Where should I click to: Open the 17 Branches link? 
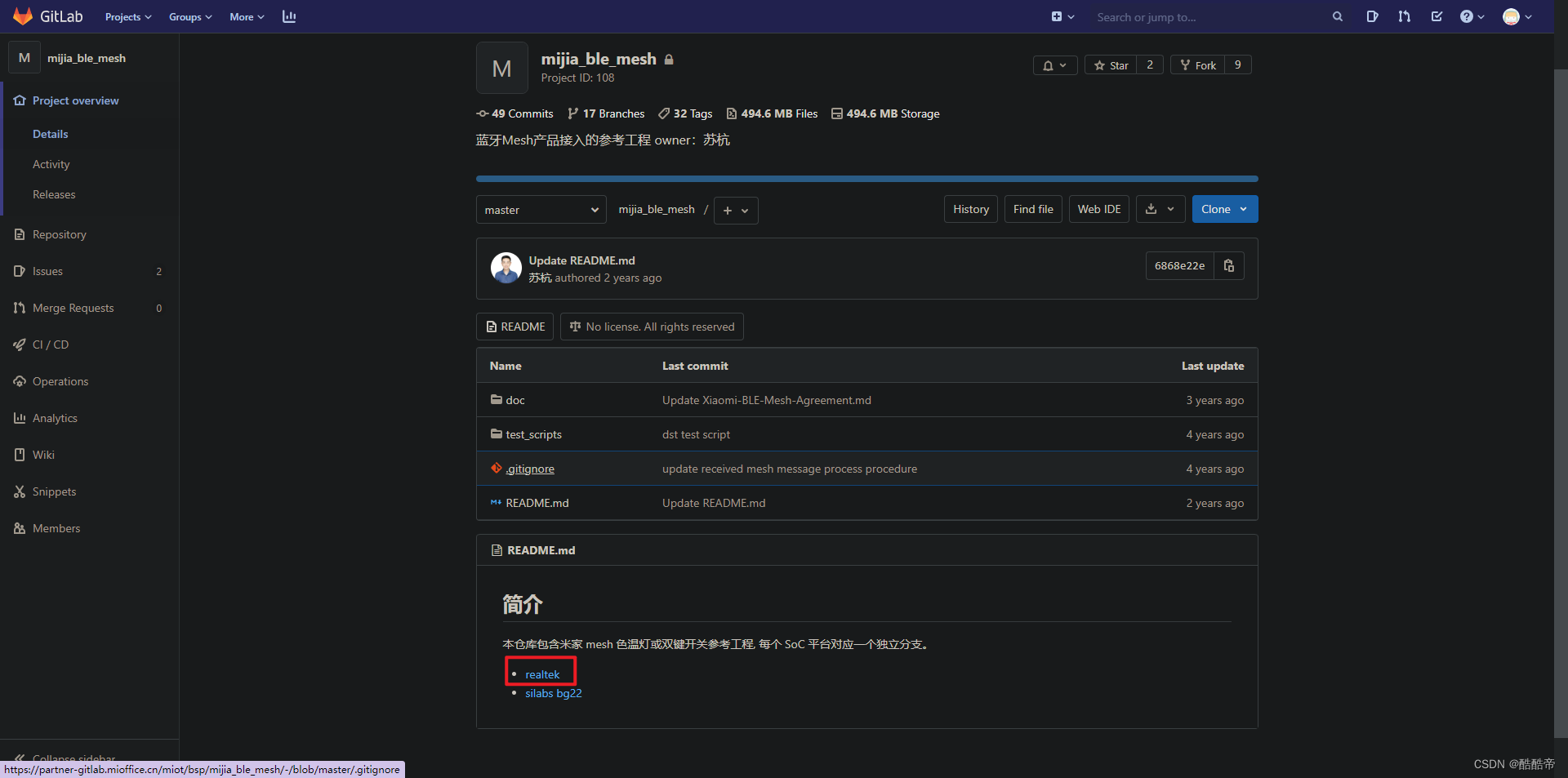[606, 113]
